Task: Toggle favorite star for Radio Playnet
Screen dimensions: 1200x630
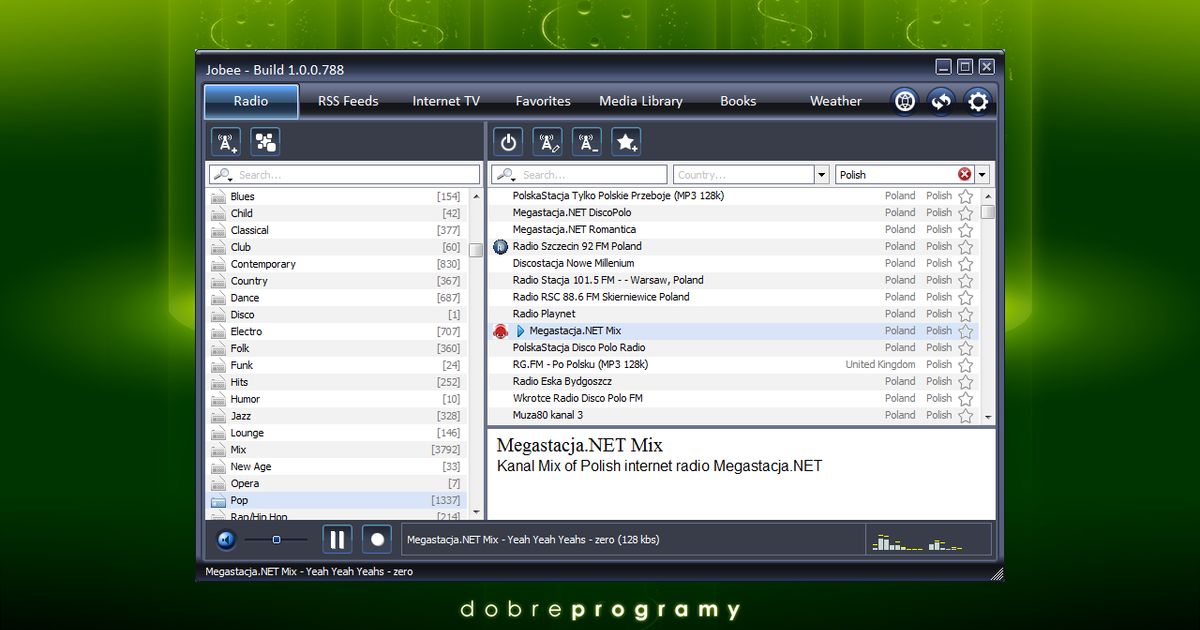Action: pyautogui.click(x=965, y=314)
